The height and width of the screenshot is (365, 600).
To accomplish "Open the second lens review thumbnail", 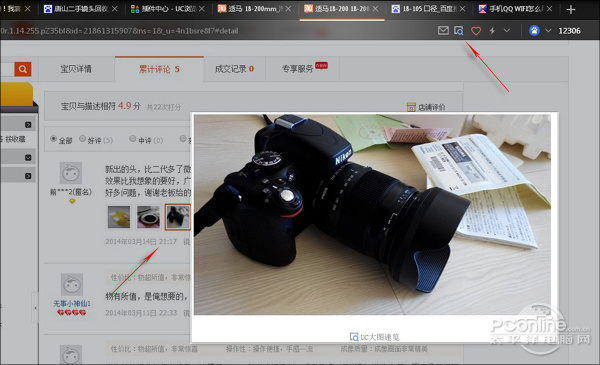I will (x=148, y=217).
